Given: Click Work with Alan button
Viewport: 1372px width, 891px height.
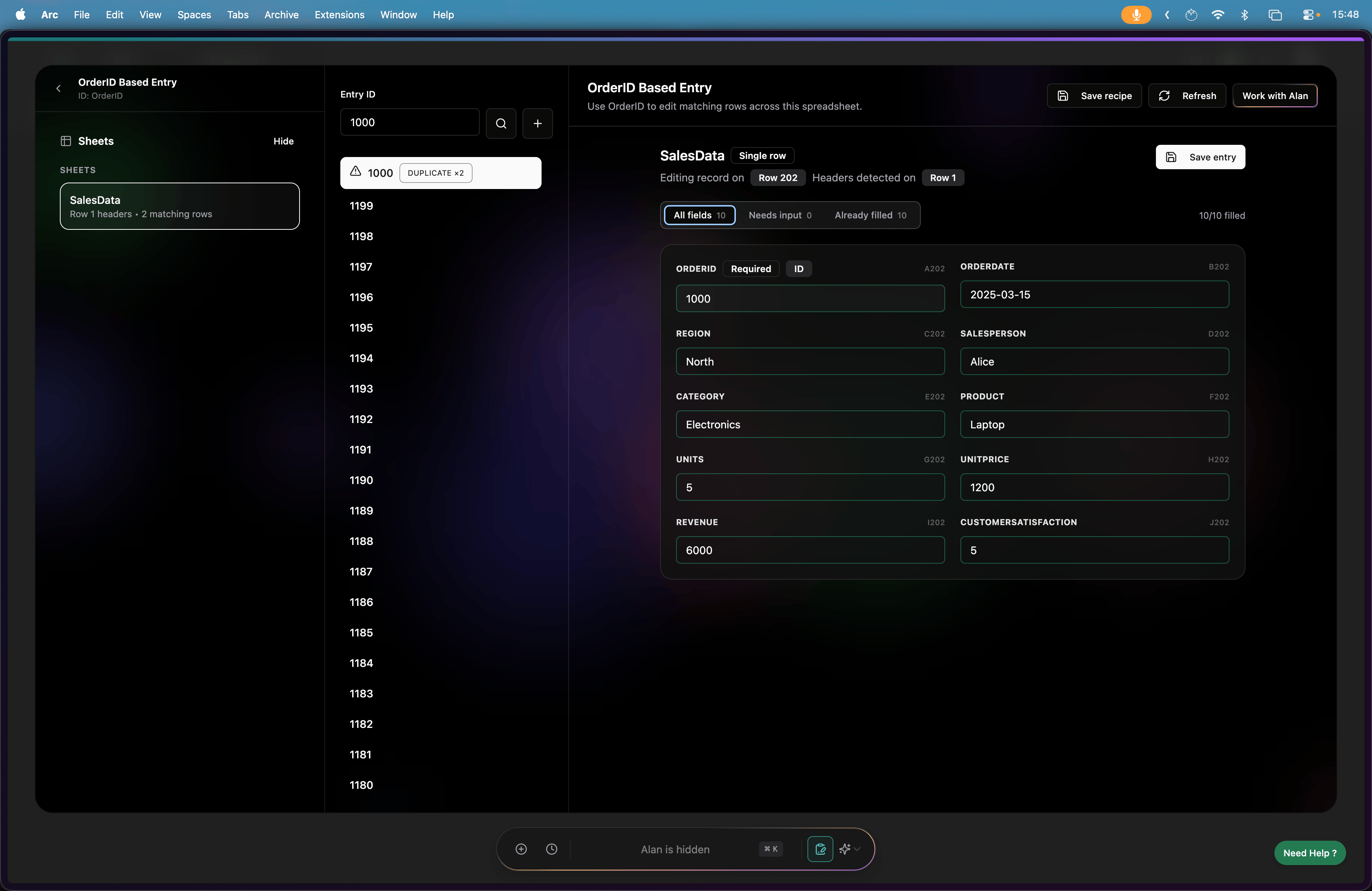Looking at the screenshot, I should pyautogui.click(x=1274, y=96).
